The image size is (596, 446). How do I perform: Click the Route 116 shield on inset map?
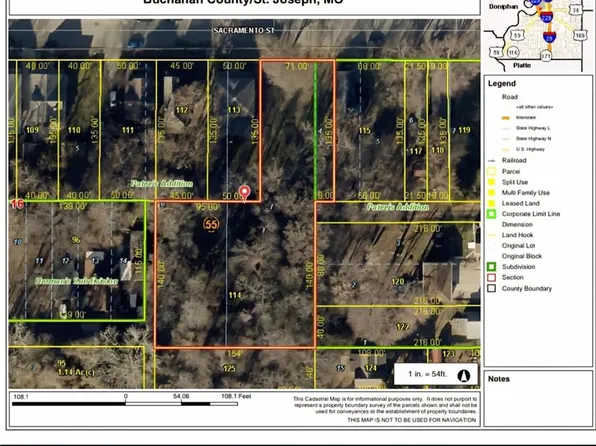512,52
